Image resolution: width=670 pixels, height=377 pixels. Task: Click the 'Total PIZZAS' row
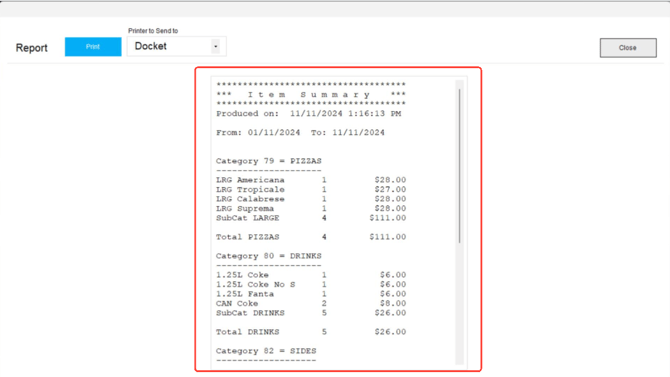pos(311,237)
